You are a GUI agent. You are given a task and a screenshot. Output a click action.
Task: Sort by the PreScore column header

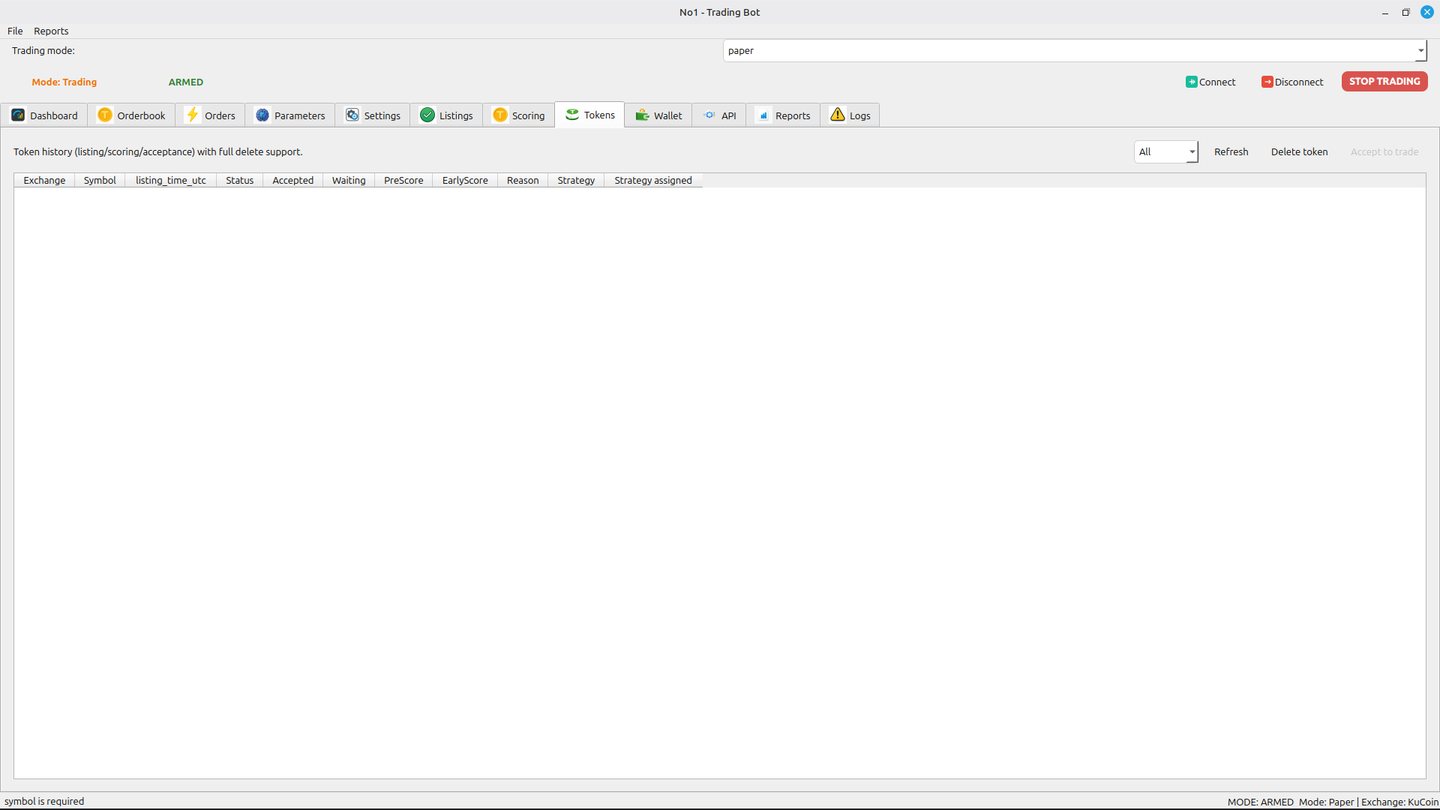tap(404, 180)
